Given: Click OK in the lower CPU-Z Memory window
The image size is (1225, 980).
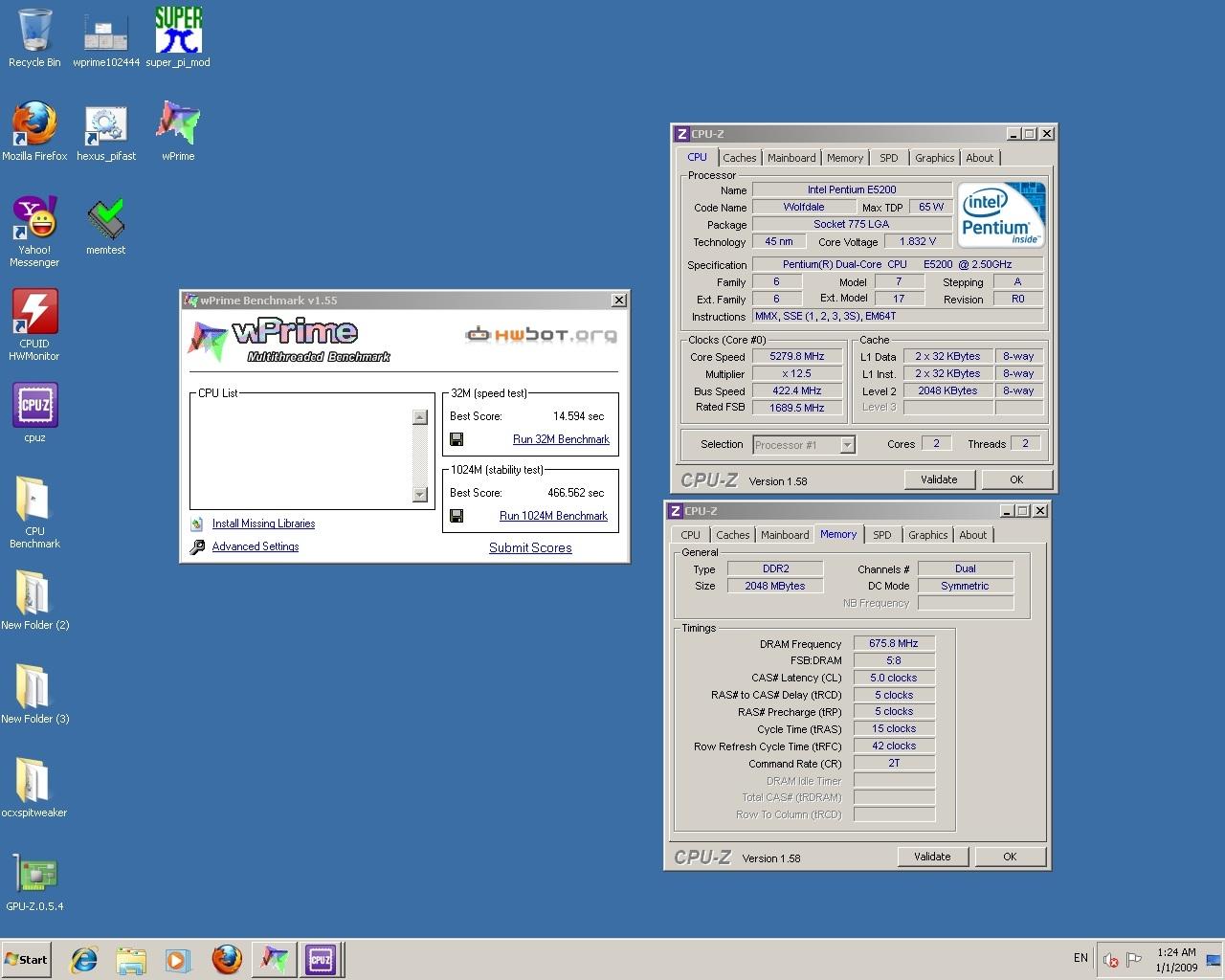Looking at the screenshot, I should [1010, 857].
